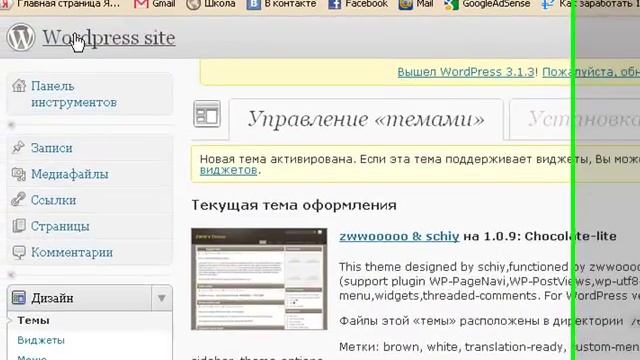Click the dashboard house icon
Viewport: 640px width, 360px height.
[x=19, y=86]
